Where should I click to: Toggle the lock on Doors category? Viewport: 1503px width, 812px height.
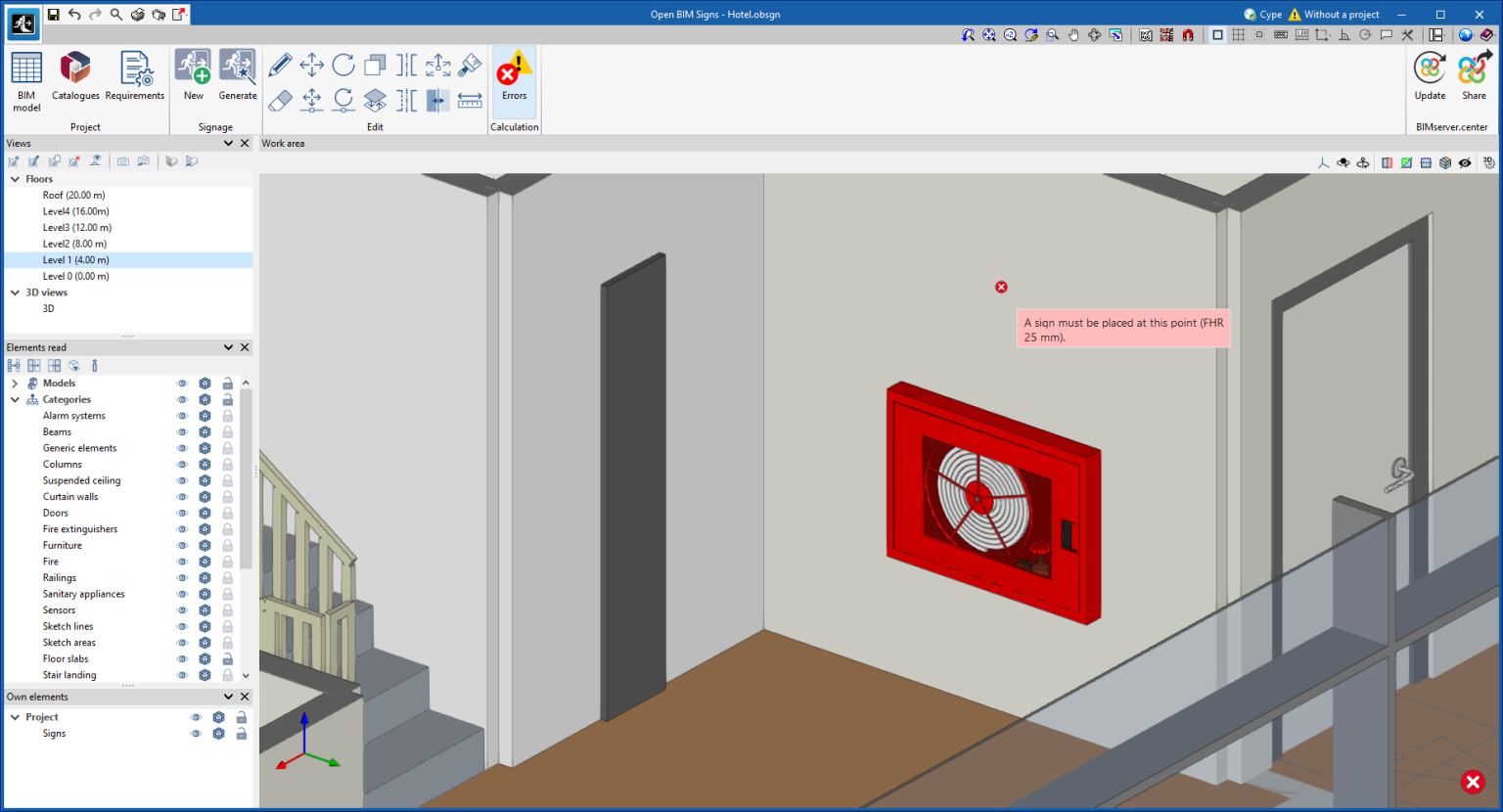(x=227, y=513)
